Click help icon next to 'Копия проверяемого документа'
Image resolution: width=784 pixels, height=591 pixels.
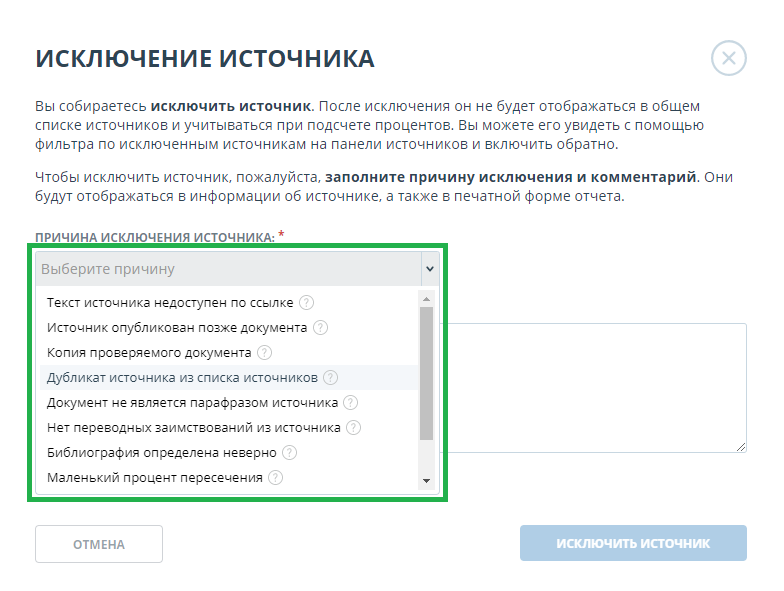265,352
